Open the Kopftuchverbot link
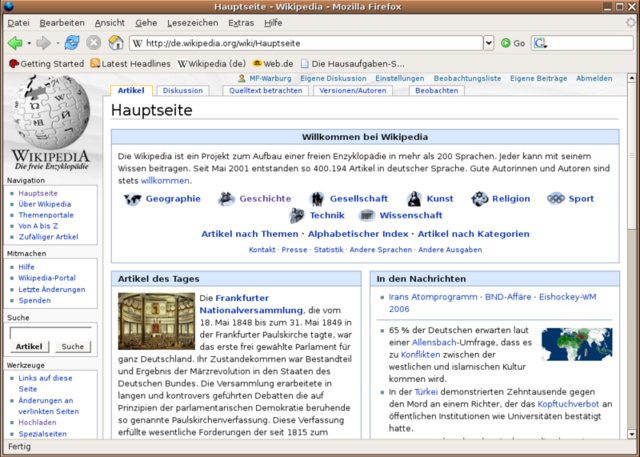The height and width of the screenshot is (457, 640). click(x=568, y=404)
